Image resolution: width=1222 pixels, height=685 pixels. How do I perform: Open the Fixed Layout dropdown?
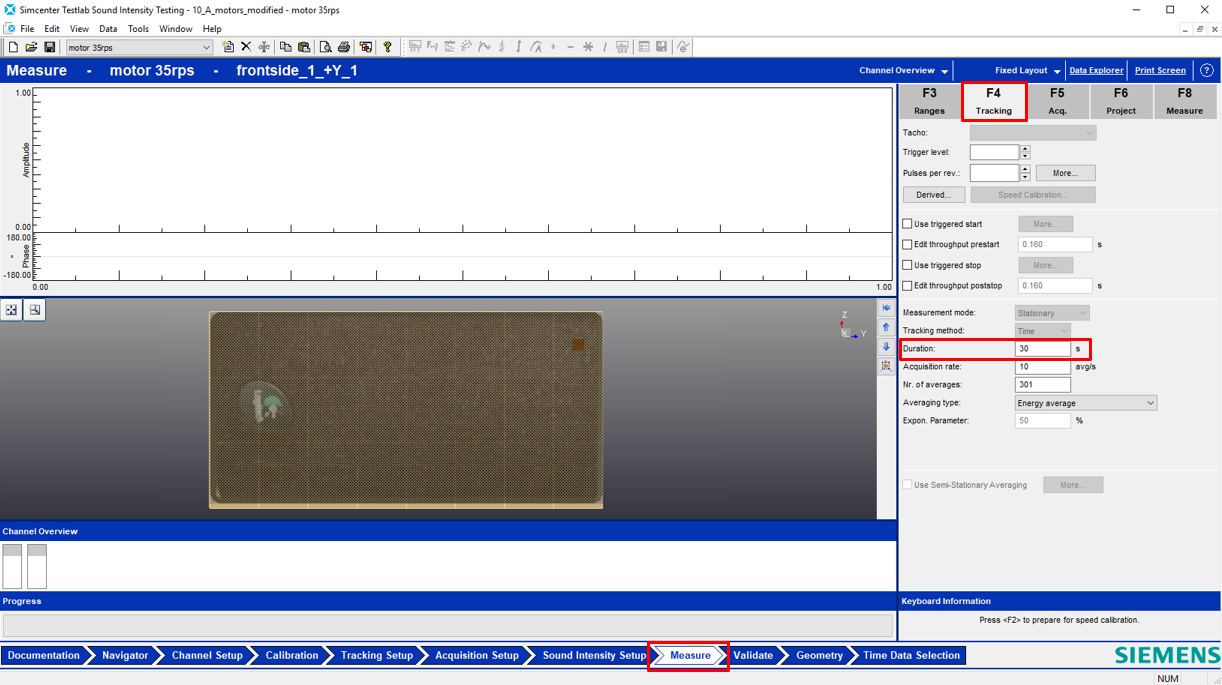[x=1028, y=71]
